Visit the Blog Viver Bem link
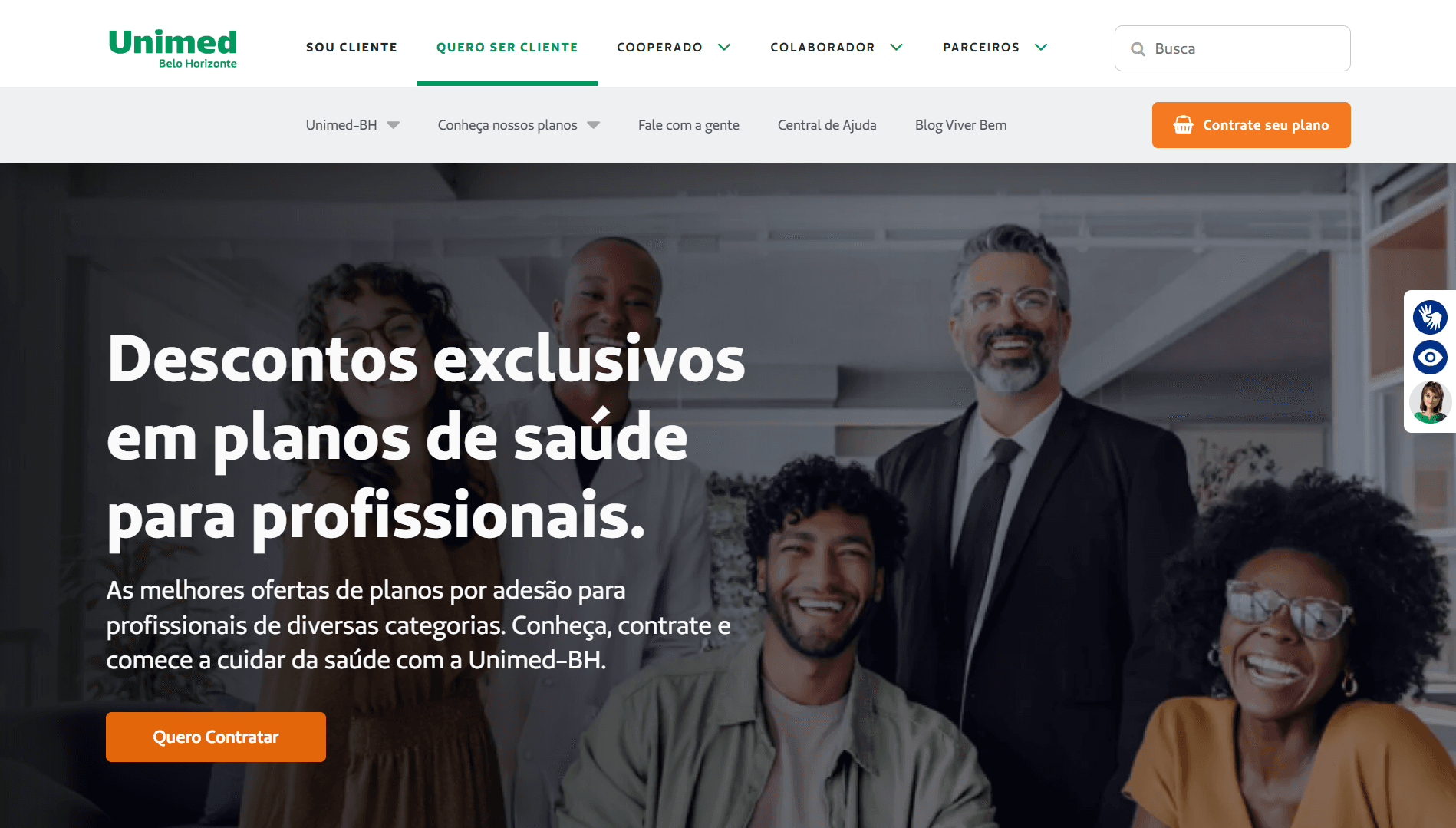 coord(960,125)
